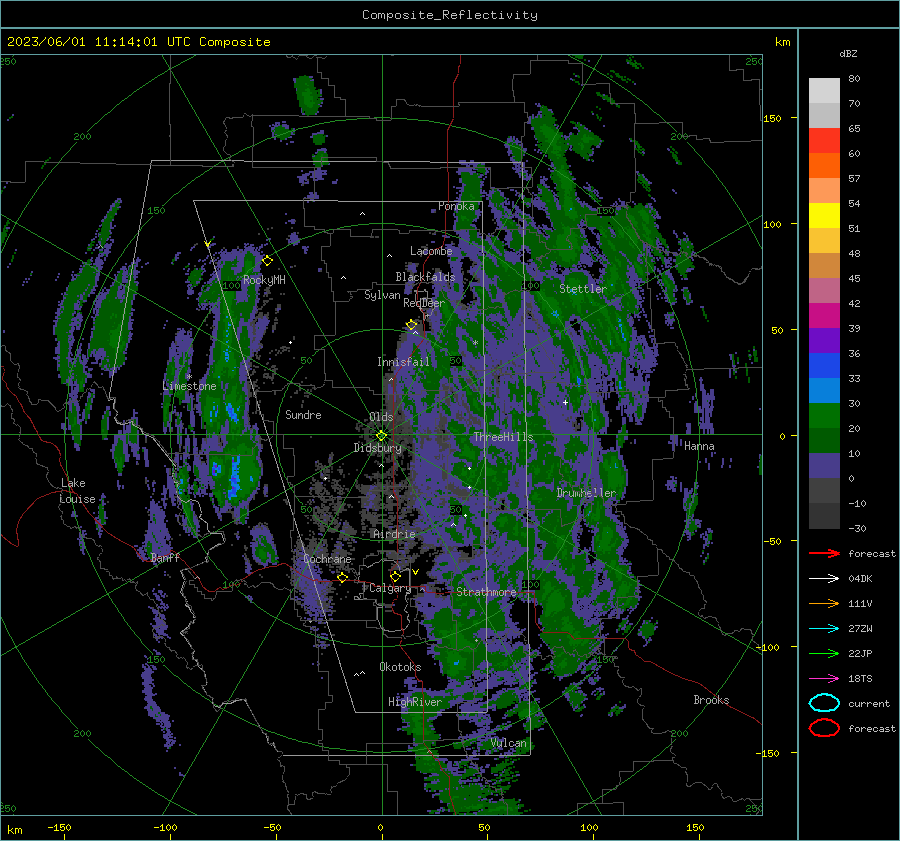Click the yellow V marker northeast of Calgary
The image size is (900, 841).
[x=415, y=572]
